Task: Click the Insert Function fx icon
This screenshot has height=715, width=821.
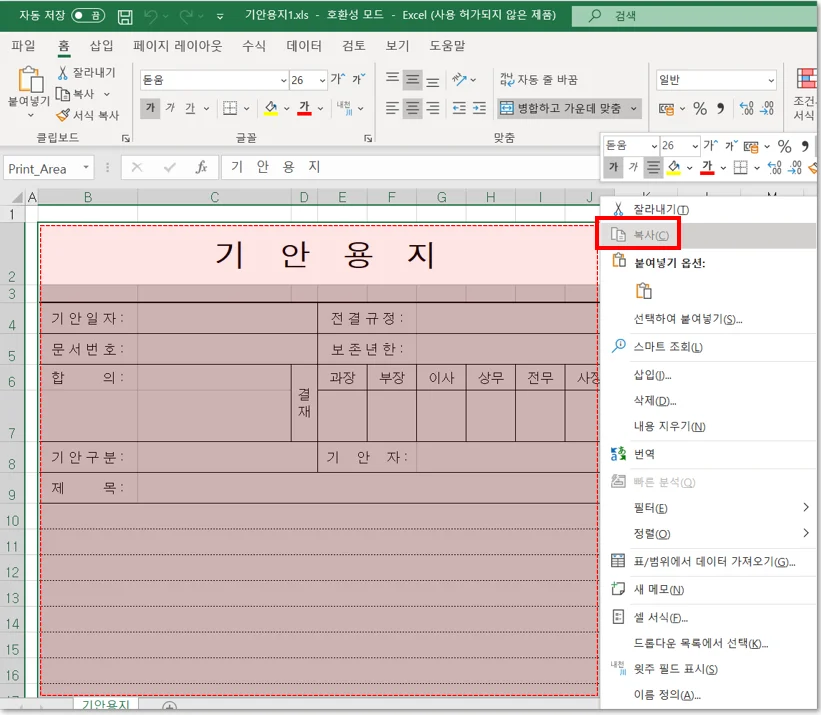Action: (x=201, y=168)
